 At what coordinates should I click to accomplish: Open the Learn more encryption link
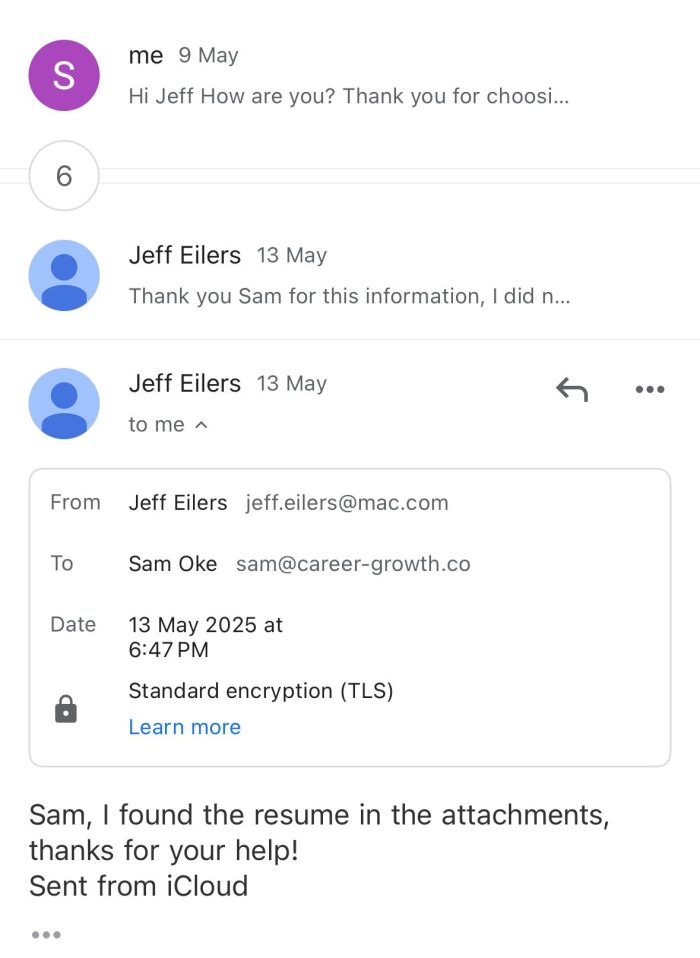tap(184, 727)
